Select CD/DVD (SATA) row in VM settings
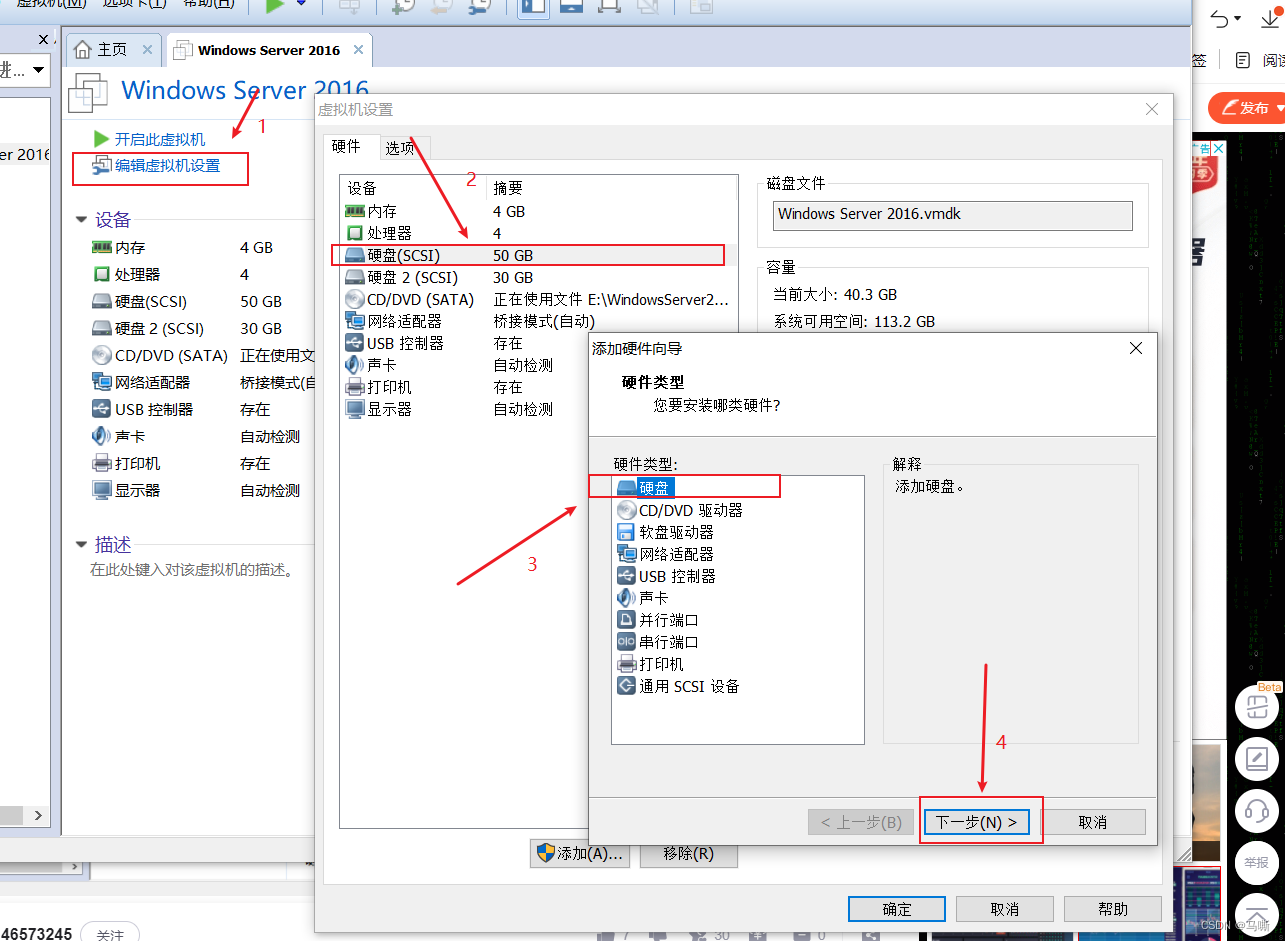 (x=539, y=299)
